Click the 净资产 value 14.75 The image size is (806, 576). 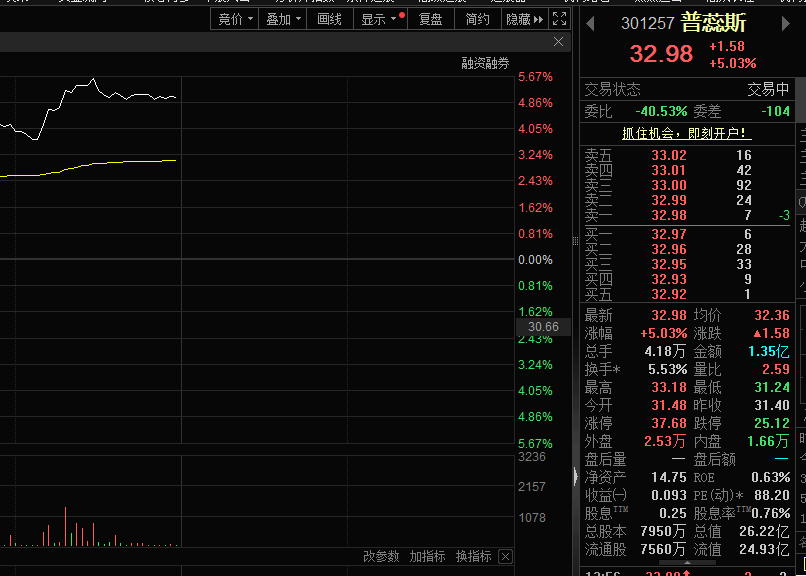point(669,477)
